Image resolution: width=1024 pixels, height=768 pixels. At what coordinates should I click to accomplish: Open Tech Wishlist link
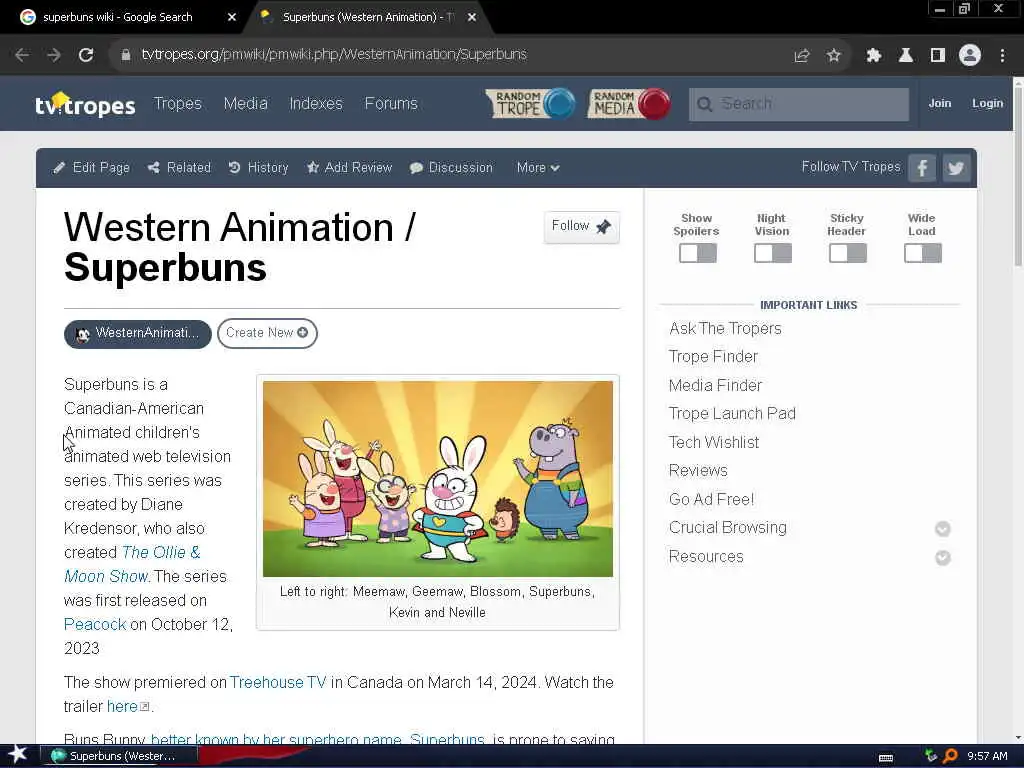click(x=714, y=442)
